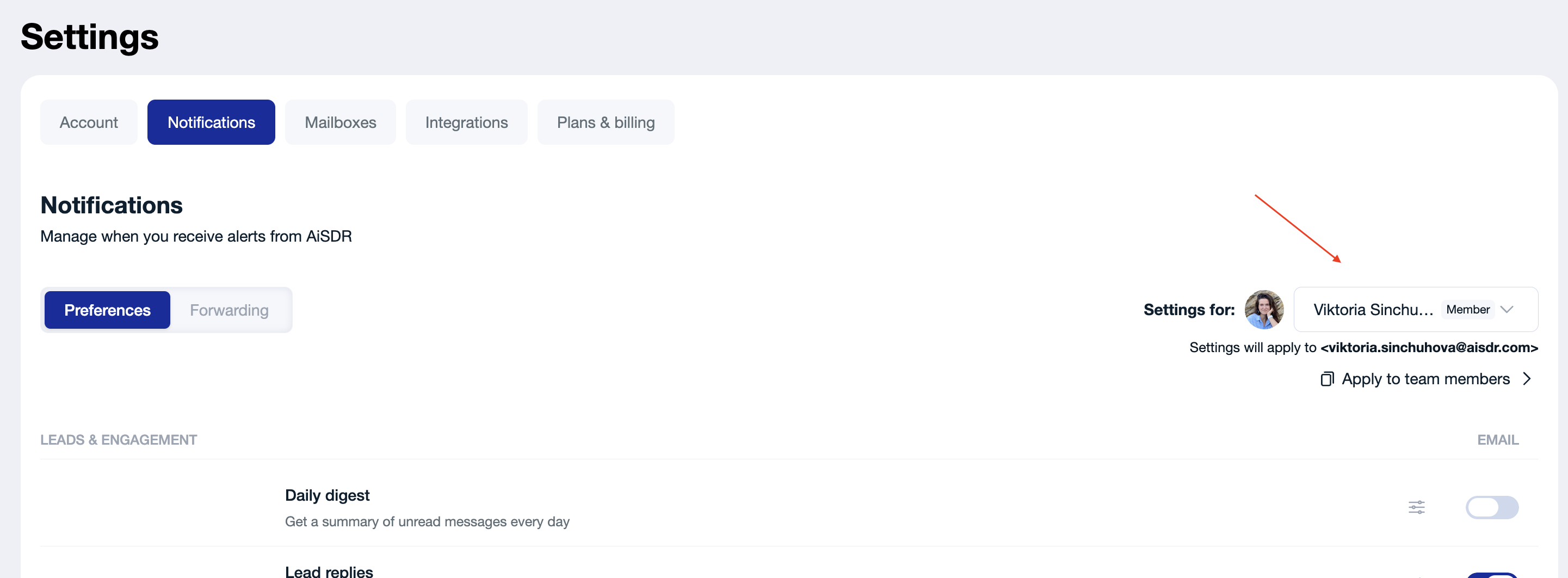Image resolution: width=1568 pixels, height=578 pixels.
Task: Open the Viktoria Sinchu… member dropdown
Action: (x=1416, y=309)
